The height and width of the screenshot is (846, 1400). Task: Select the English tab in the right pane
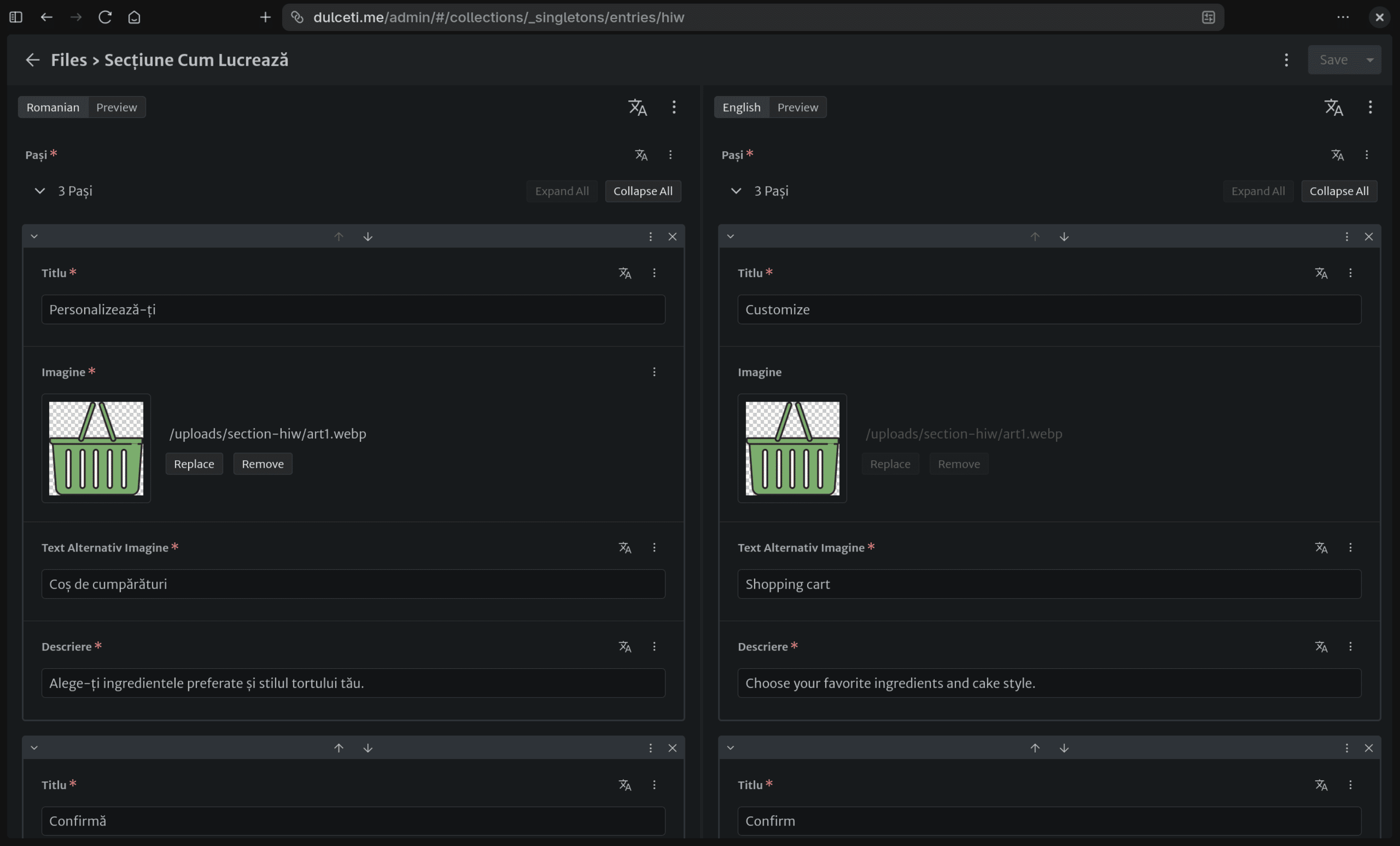coord(741,108)
